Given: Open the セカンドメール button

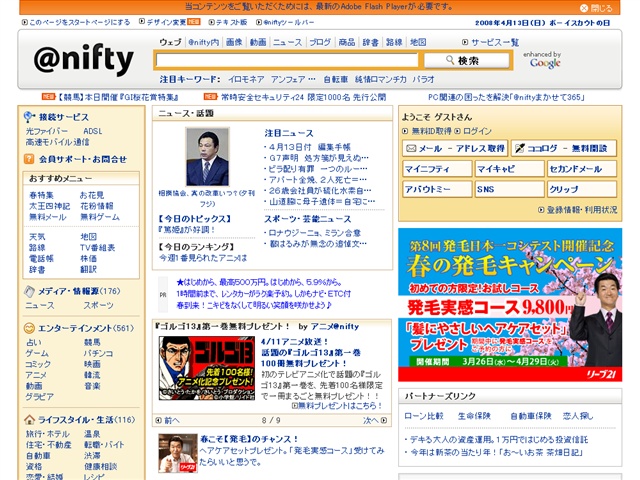Looking at the screenshot, I should (582, 169).
